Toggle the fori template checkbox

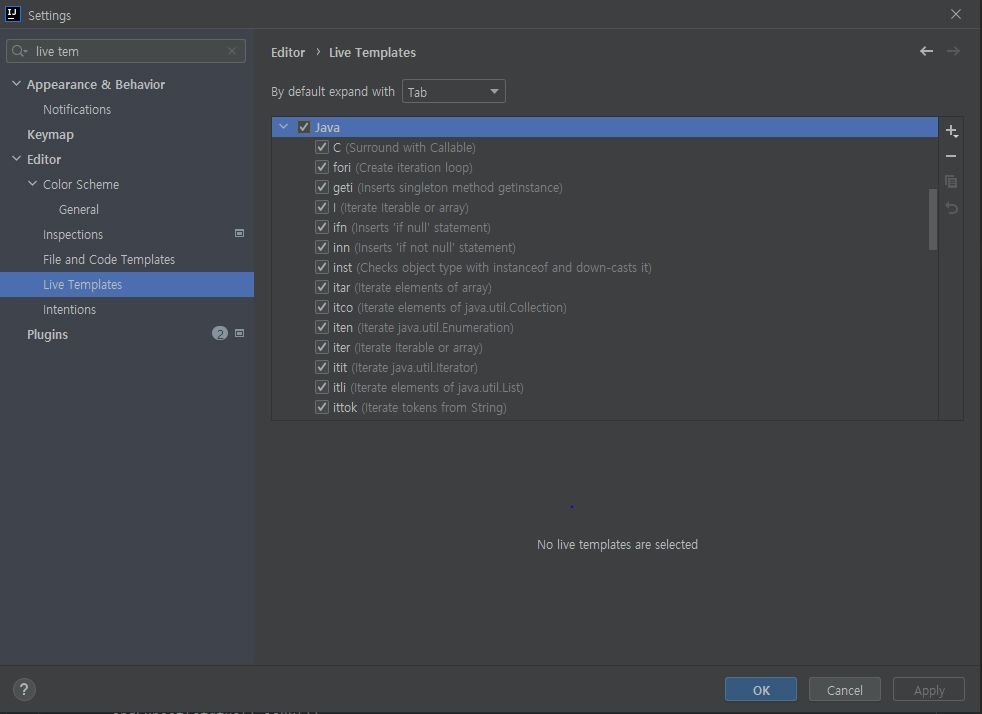point(322,167)
